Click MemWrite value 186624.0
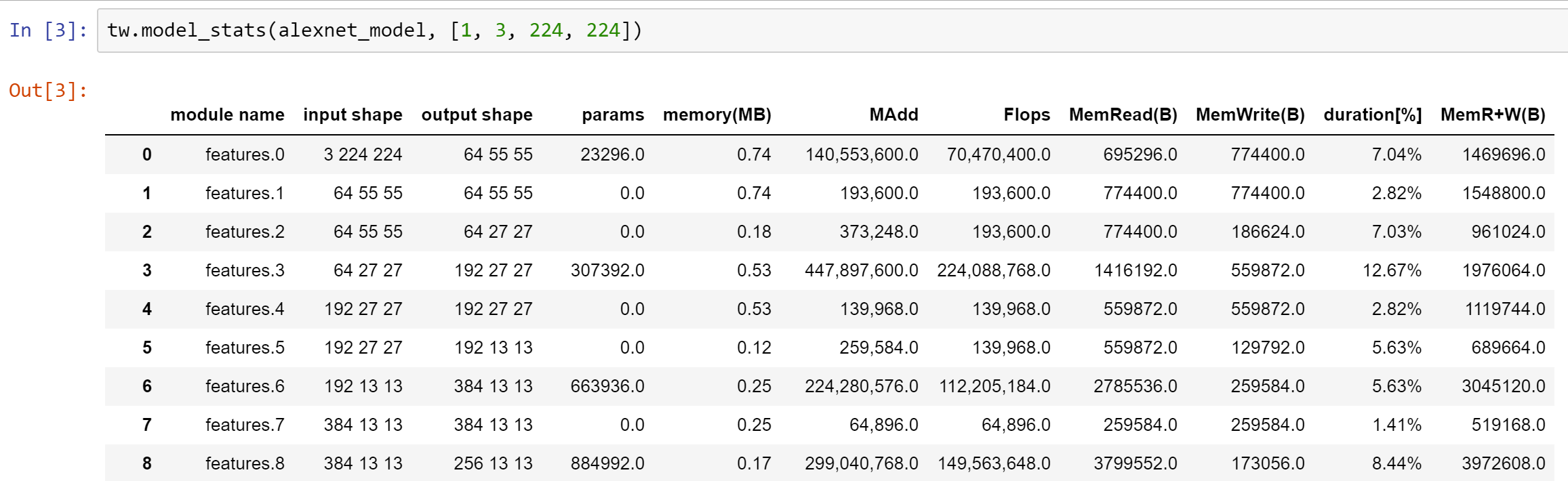 (x=1268, y=232)
